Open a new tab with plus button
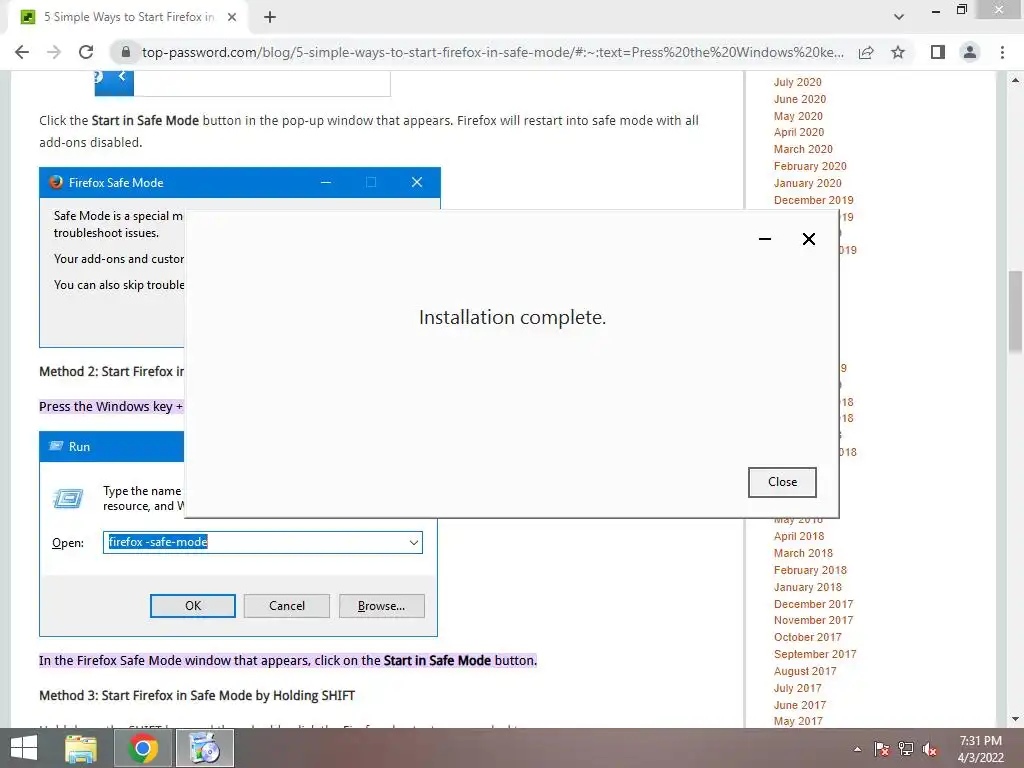The image size is (1024, 768). point(270,17)
